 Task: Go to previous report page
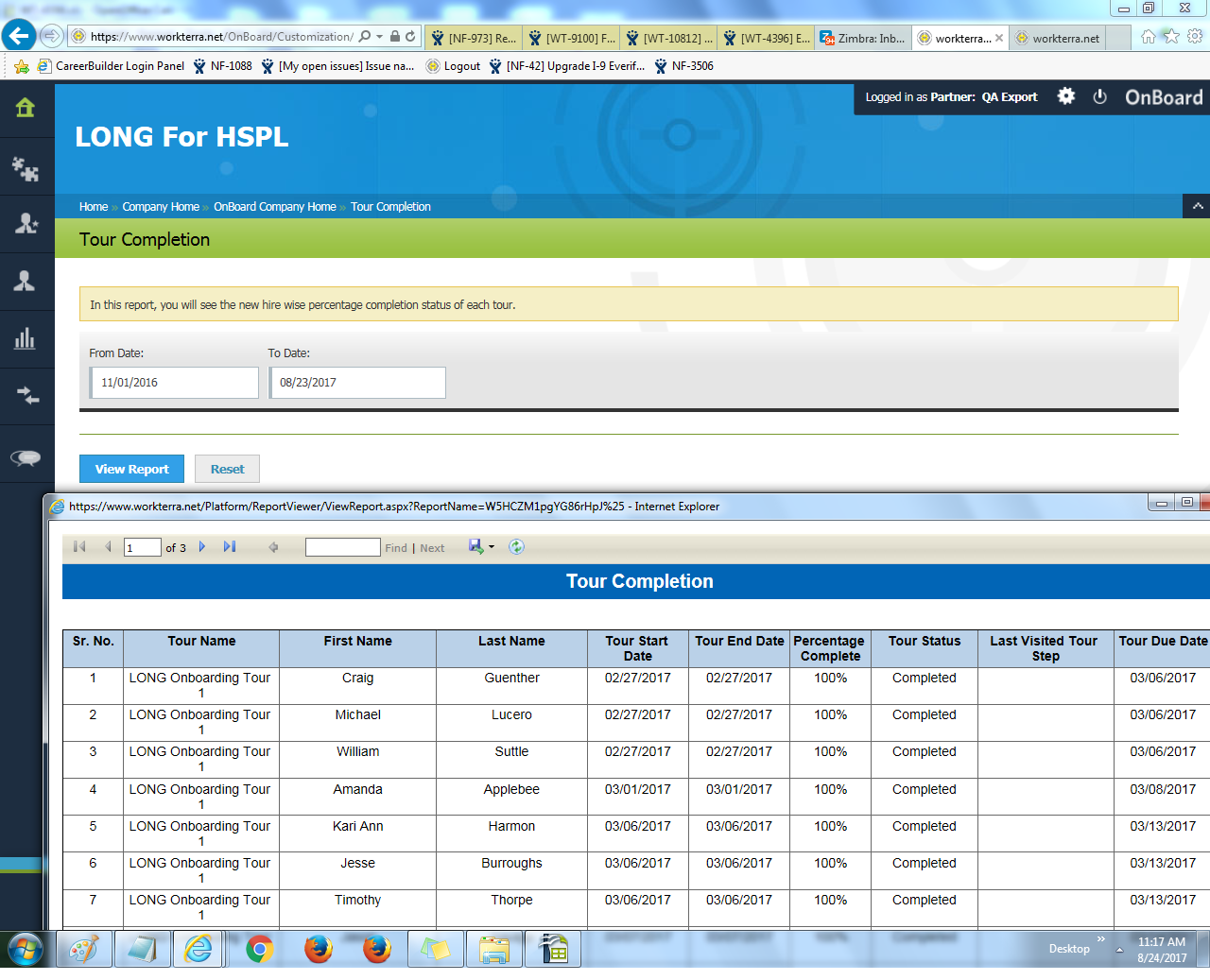(x=108, y=547)
